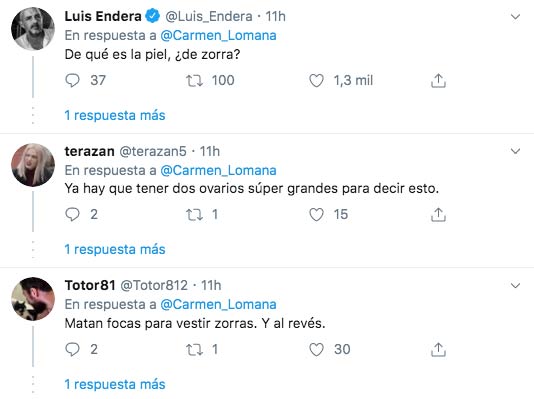Viewport: 534px width, 399px height.
Task: Retweet Luis Endera's tweet
Action: pos(194,81)
